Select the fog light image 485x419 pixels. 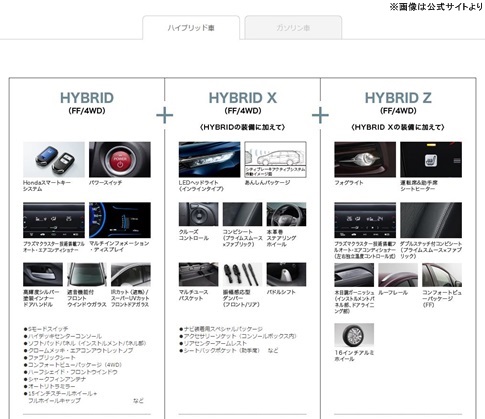[x=365, y=159]
